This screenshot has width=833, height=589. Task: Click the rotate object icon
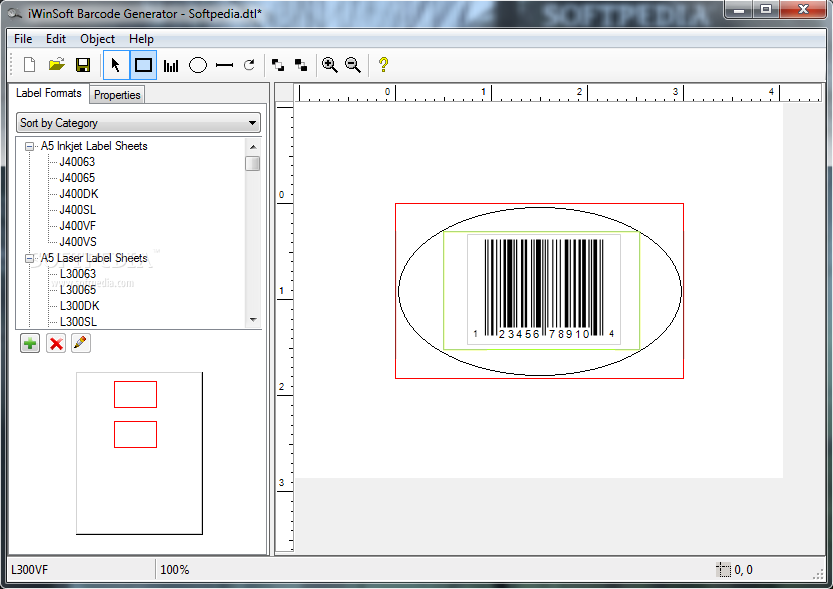tap(249, 65)
